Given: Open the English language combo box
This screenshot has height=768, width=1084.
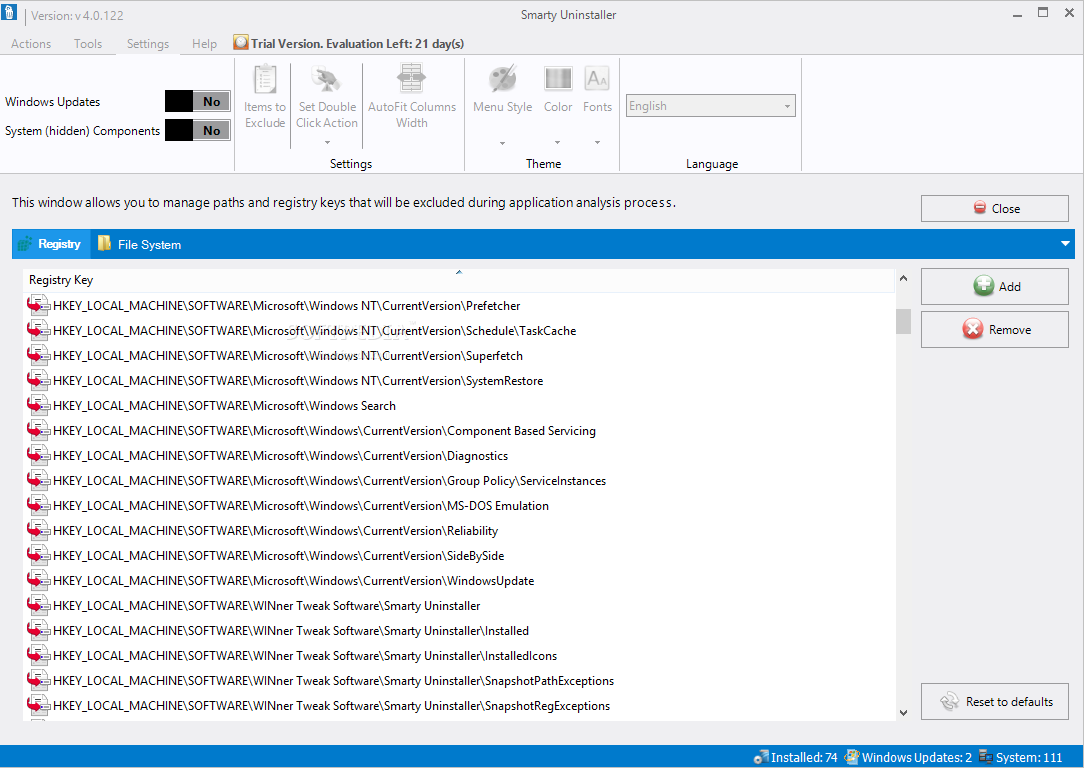Looking at the screenshot, I should [711, 106].
